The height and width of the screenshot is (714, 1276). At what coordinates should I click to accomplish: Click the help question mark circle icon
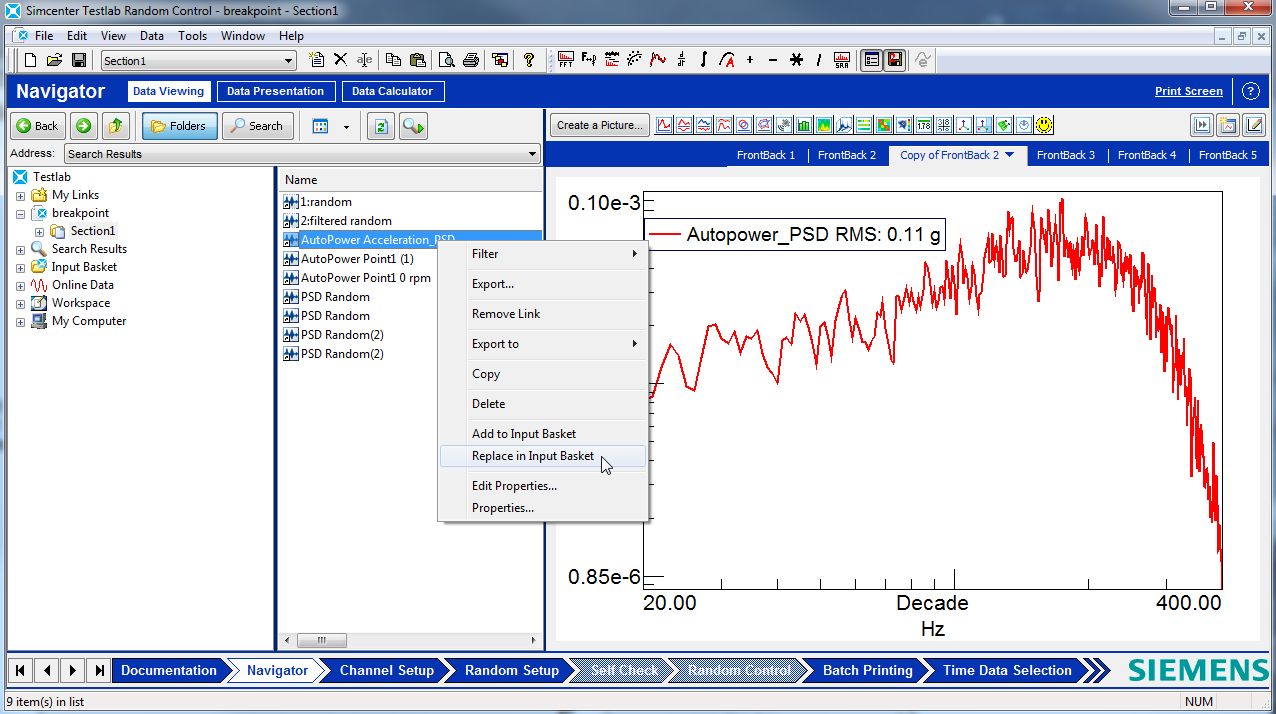pos(1250,91)
